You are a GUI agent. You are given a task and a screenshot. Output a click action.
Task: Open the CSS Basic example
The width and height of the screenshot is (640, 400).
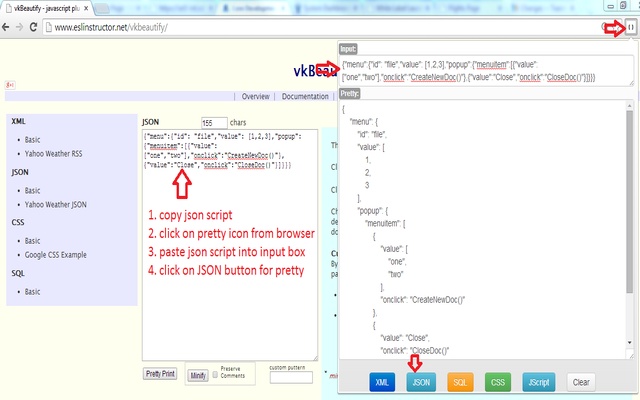pyautogui.click(x=32, y=241)
